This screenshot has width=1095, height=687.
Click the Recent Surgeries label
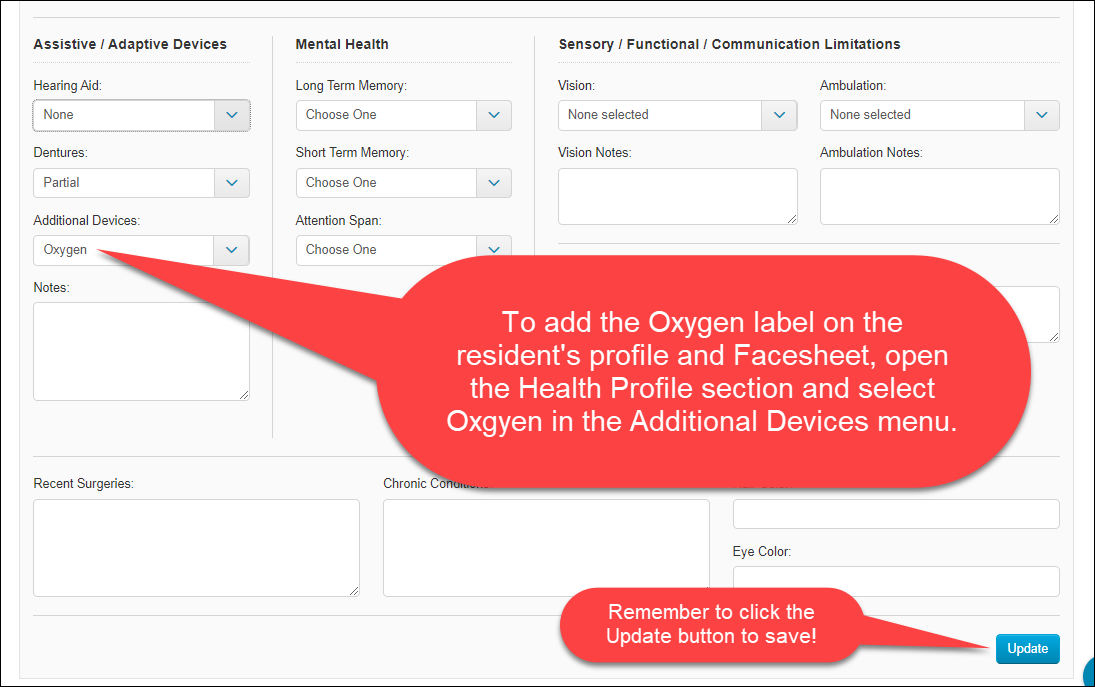click(x=83, y=484)
